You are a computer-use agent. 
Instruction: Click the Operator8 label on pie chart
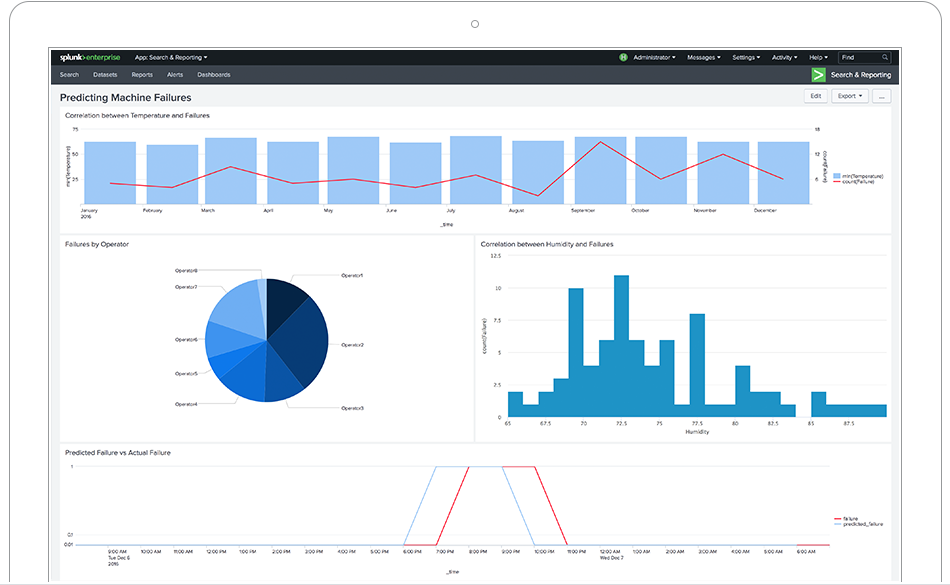click(186, 271)
